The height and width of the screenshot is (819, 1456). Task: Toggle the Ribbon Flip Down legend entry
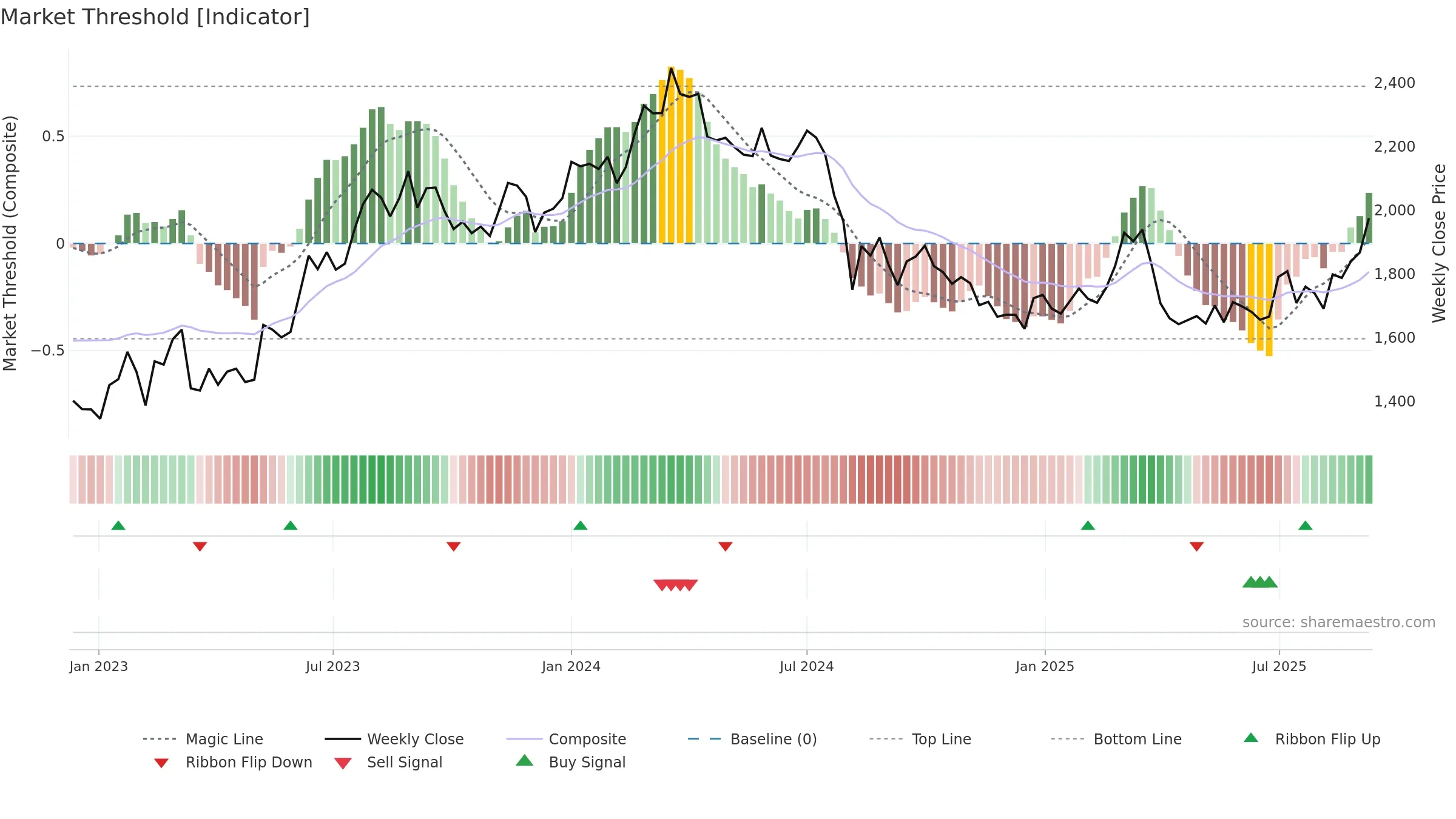233,762
